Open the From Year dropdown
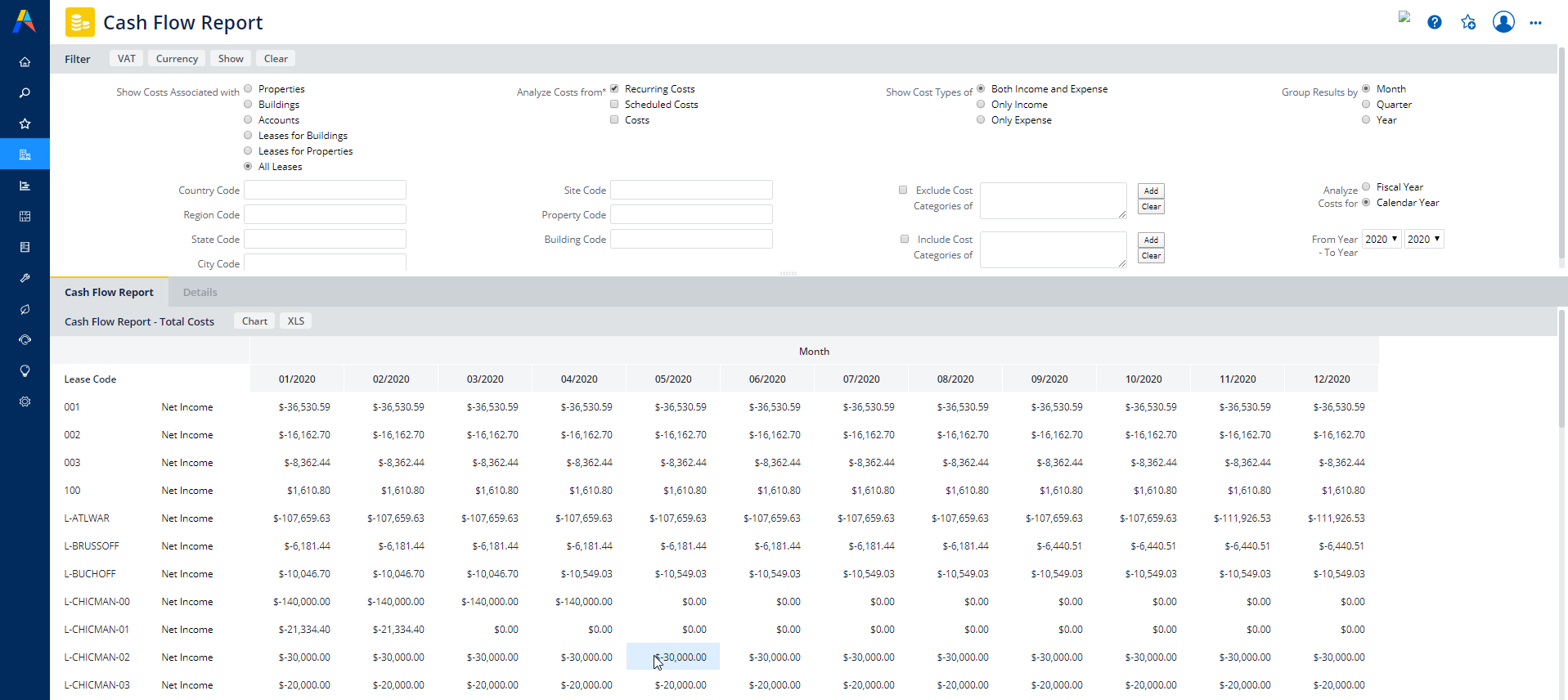The height and width of the screenshot is (700, 1568). (1381, 240)
